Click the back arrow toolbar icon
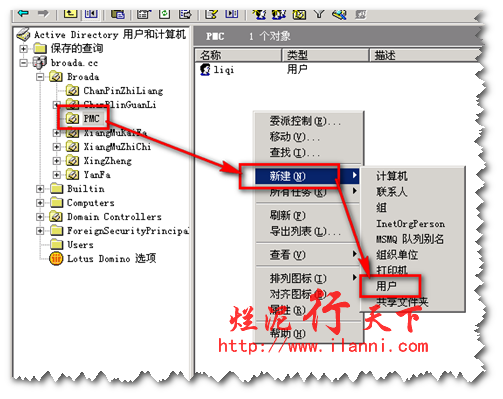The image size is (503, 399). 23,14
